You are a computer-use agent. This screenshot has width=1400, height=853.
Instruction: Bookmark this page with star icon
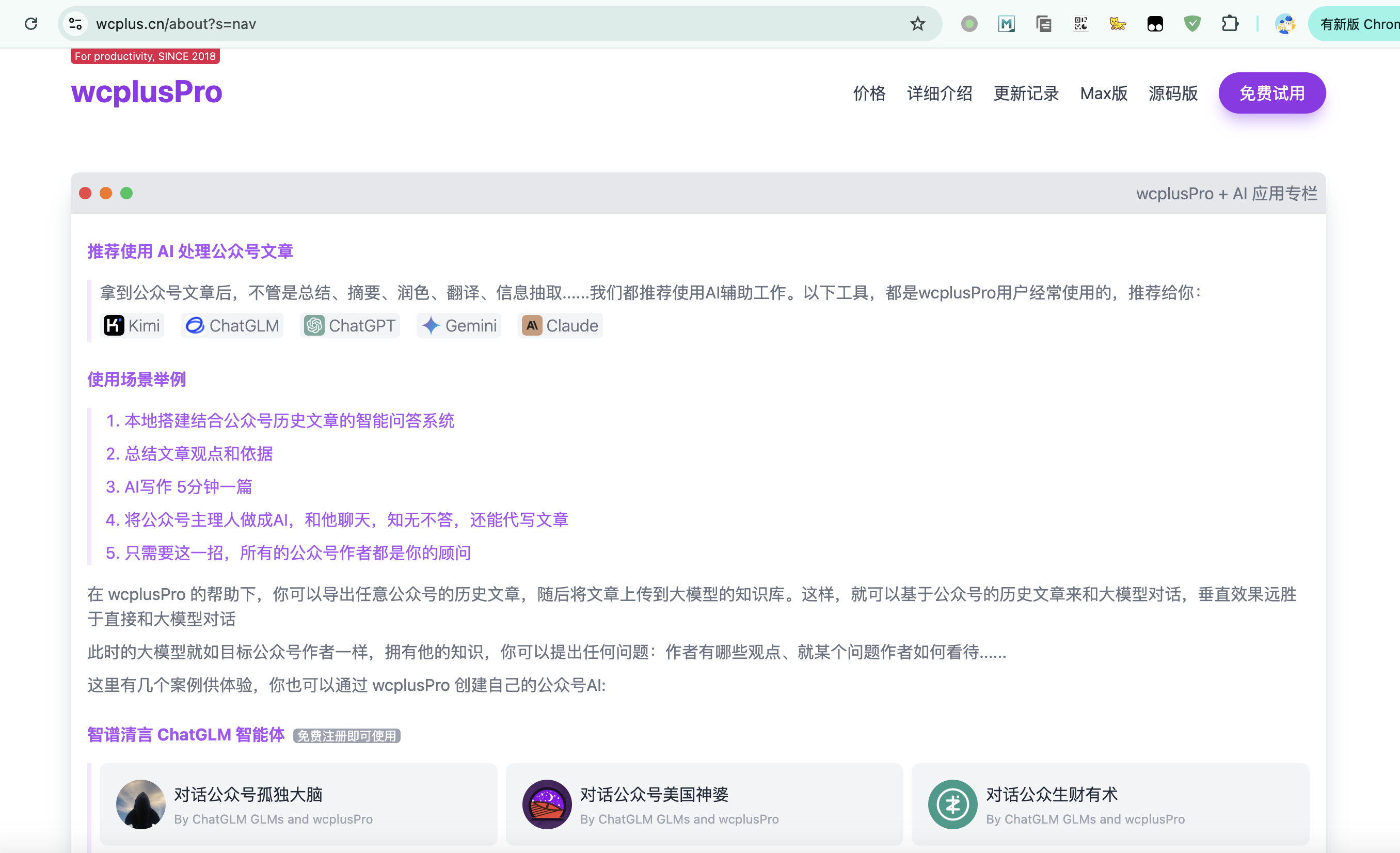coord(917,24)
